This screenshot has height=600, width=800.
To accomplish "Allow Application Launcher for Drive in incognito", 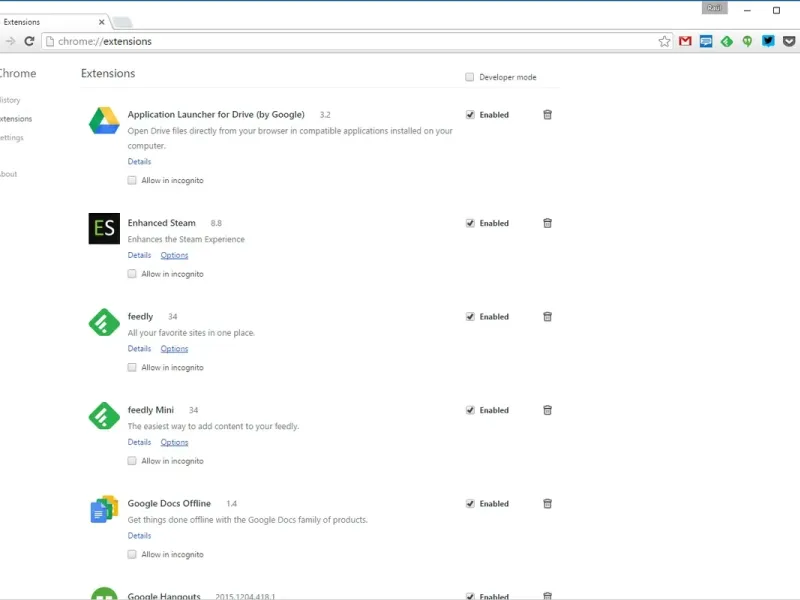I will (x=132, y=180).
